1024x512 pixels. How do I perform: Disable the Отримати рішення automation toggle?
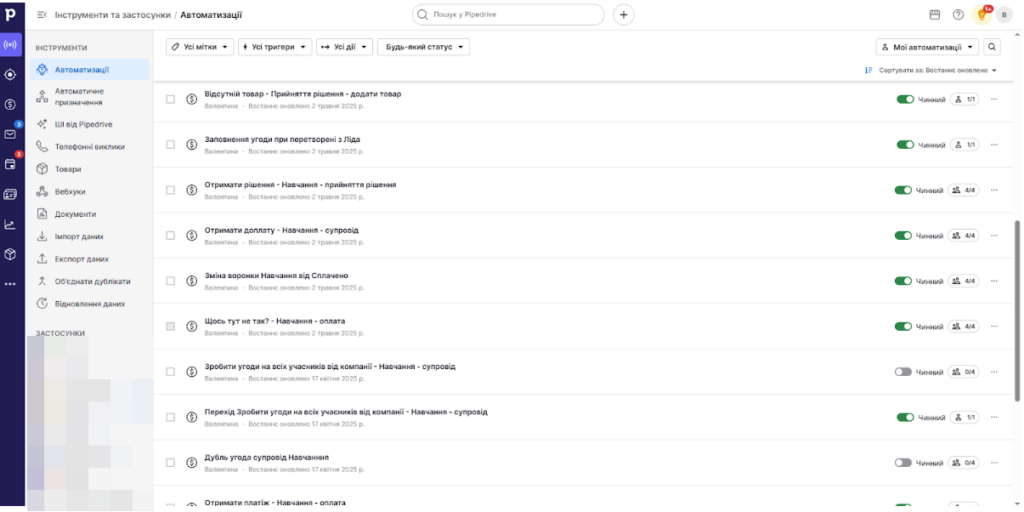click(x=903, y=190)
